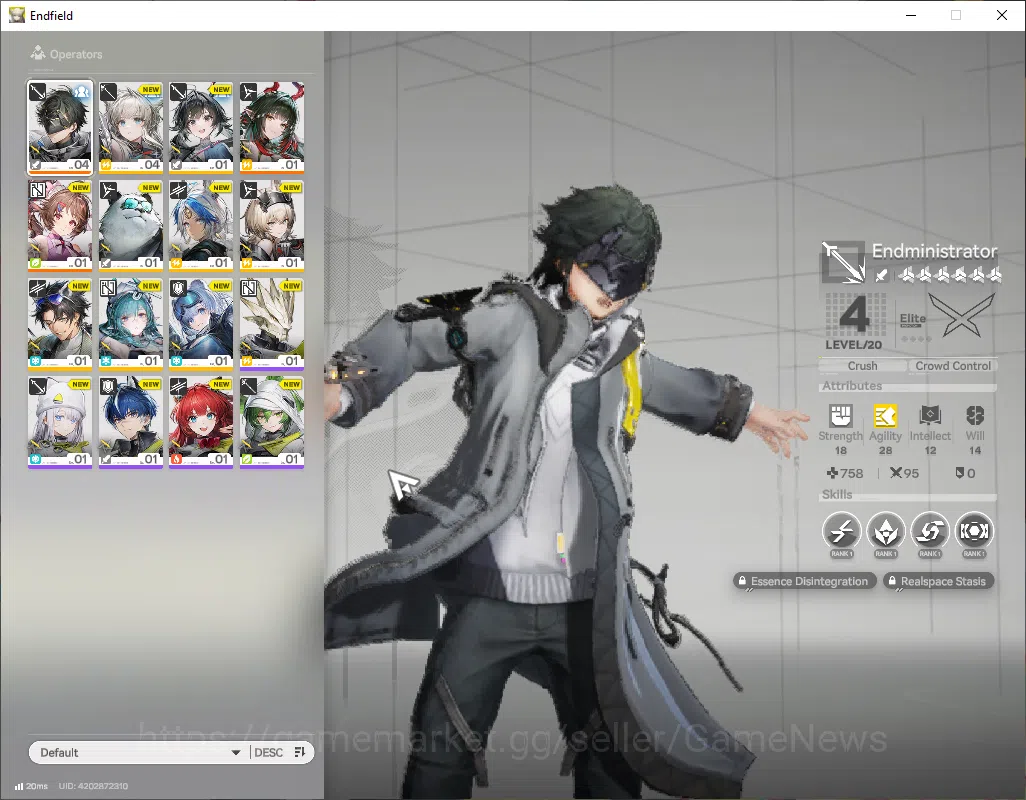Click the Endministrator name text
The width and height of the screenshot is (1026, 800).
pos(934,251)
